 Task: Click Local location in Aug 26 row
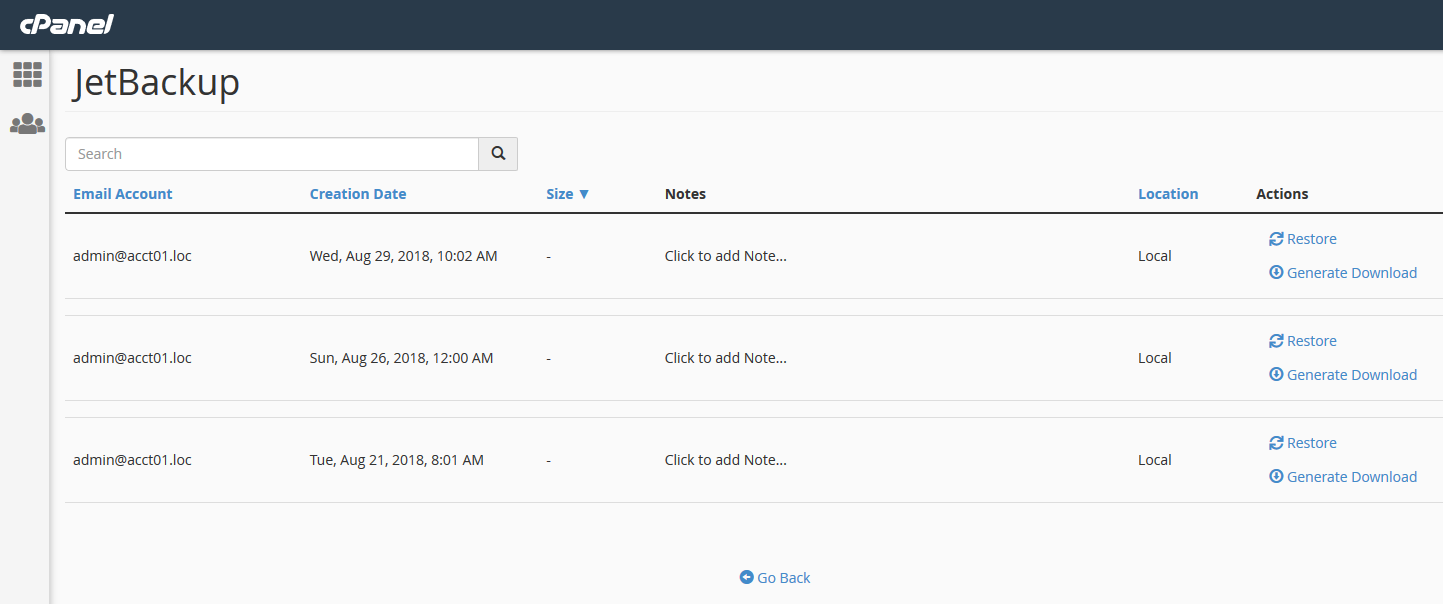tap(1155, 358)
